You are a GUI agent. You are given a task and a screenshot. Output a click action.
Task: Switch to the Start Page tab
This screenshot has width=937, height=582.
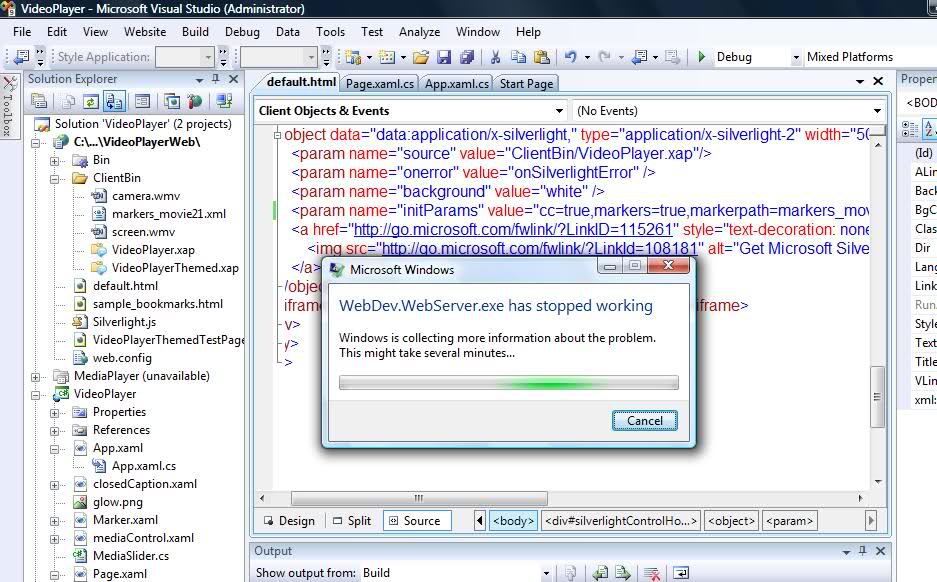point(526,84)
